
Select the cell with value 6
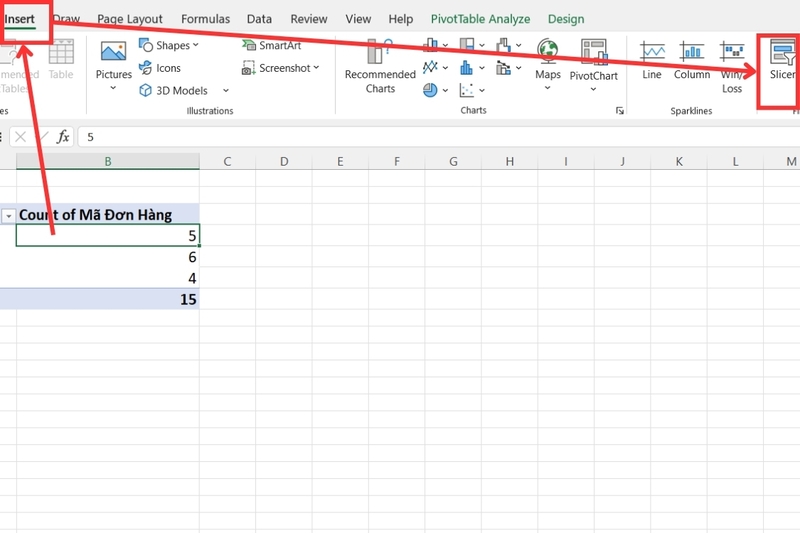point(108,257)
